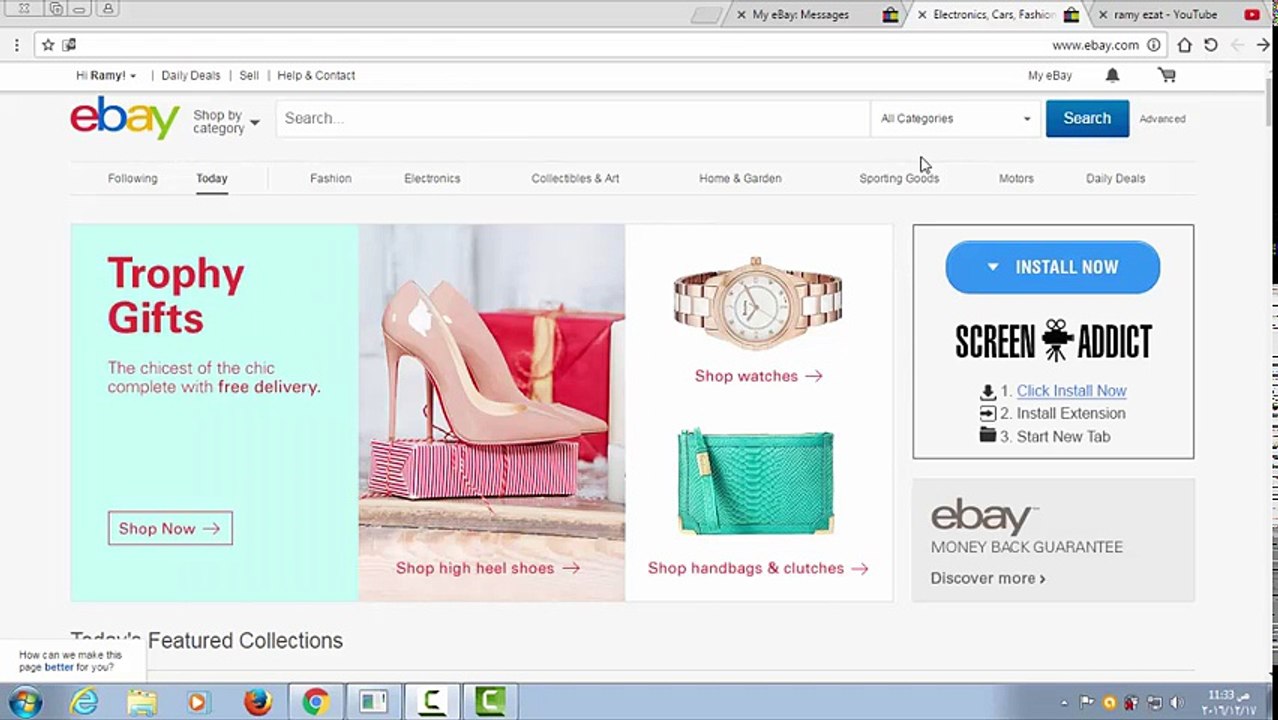This screenshot has height=720, width=1278.
Task: Click Daily Deals in the top bar
Action: click(x=191, y=75)
